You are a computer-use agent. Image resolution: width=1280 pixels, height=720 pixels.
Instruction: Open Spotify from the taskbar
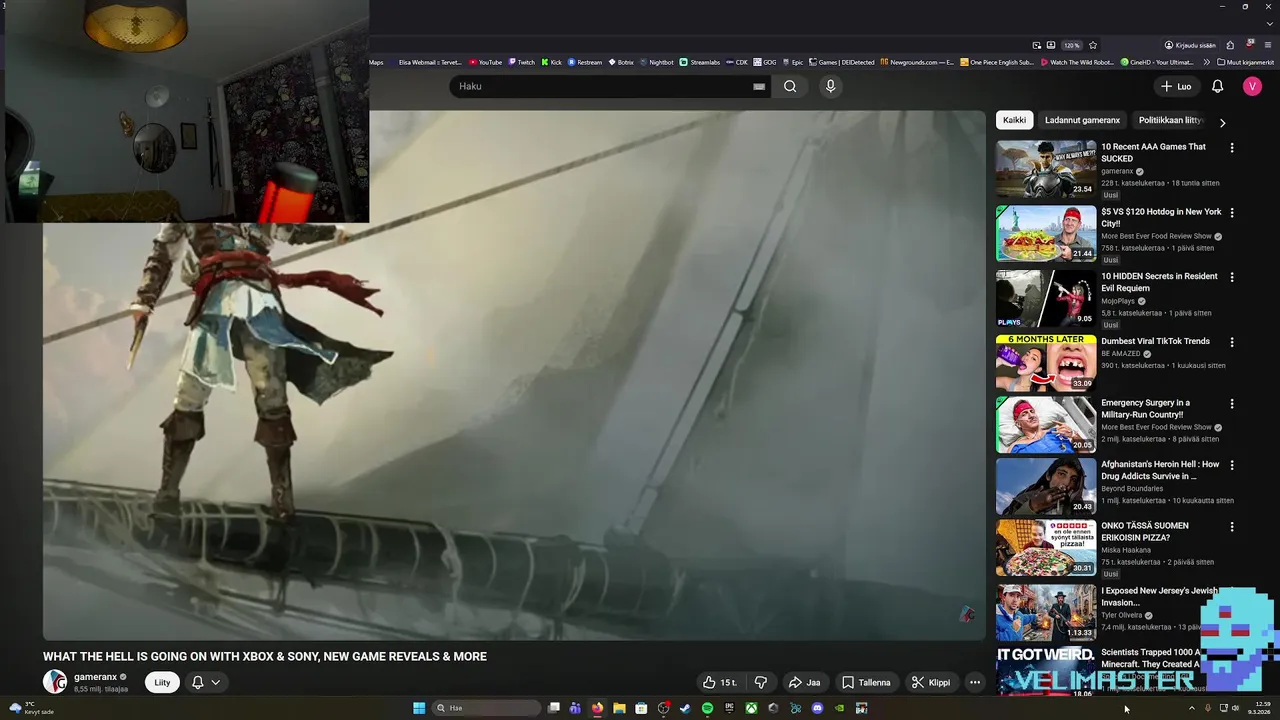tap(707, 708)
